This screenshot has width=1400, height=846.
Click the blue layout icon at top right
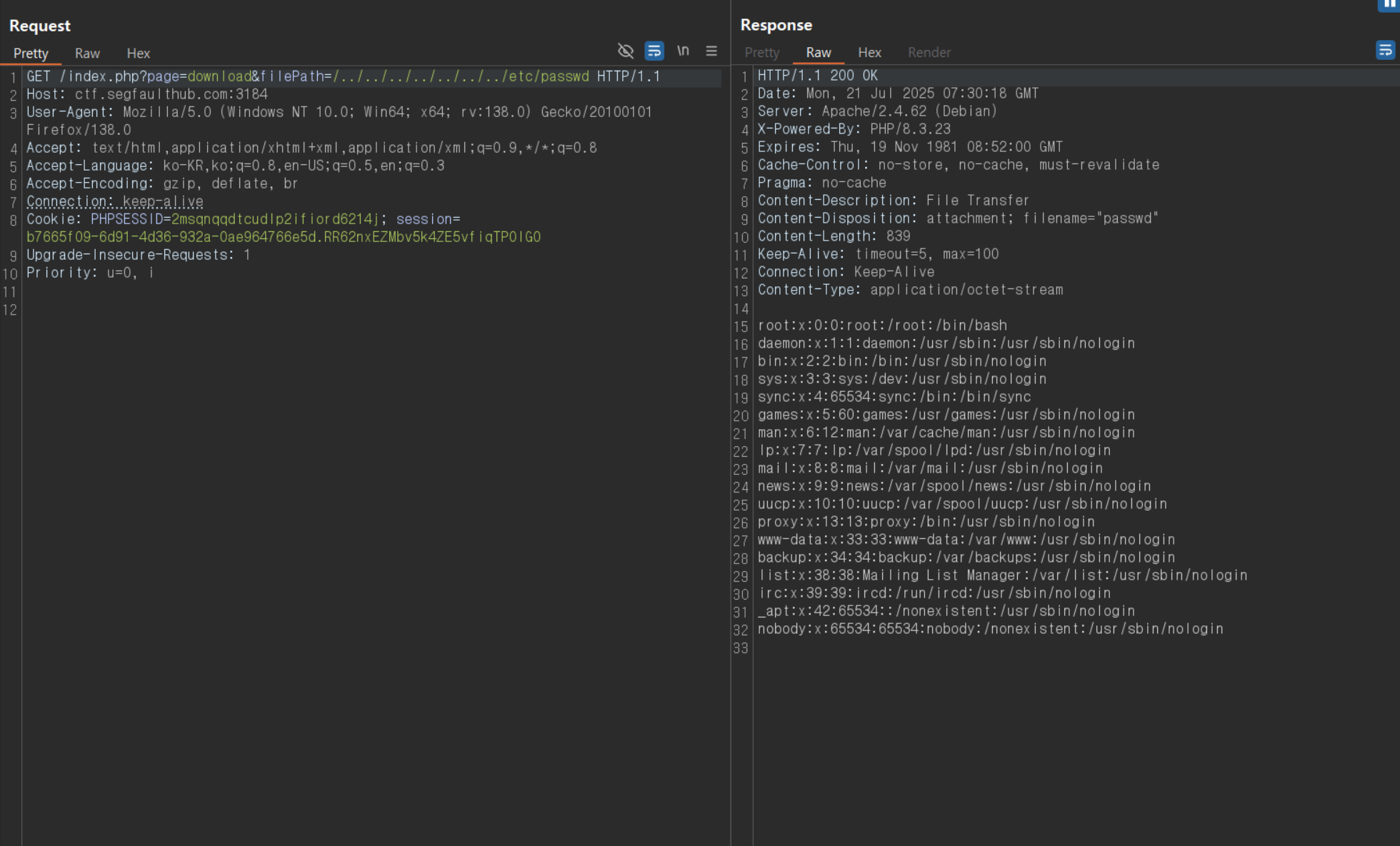tap(1389, 4)
